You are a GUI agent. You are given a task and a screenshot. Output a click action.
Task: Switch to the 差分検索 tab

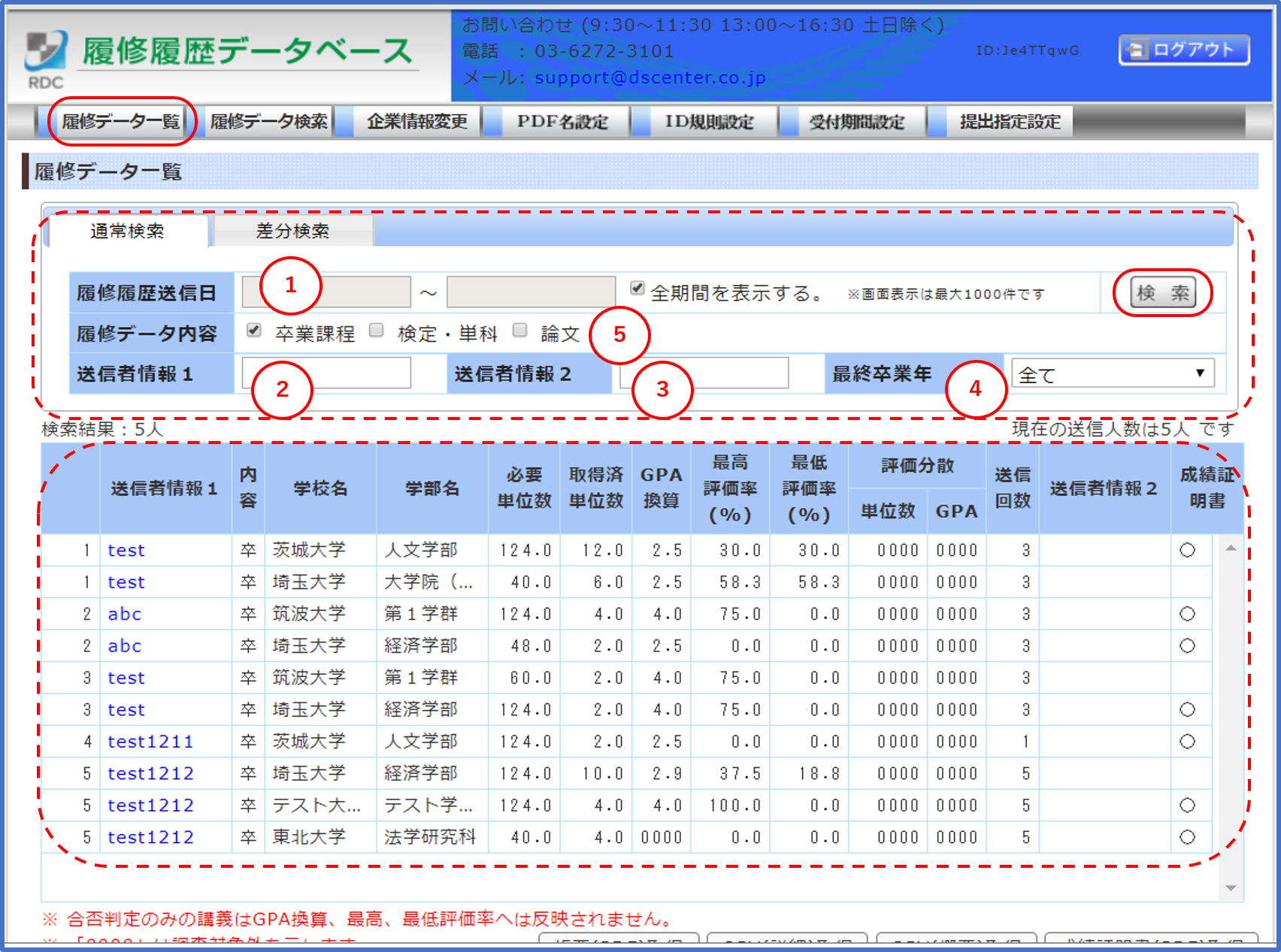293,231
